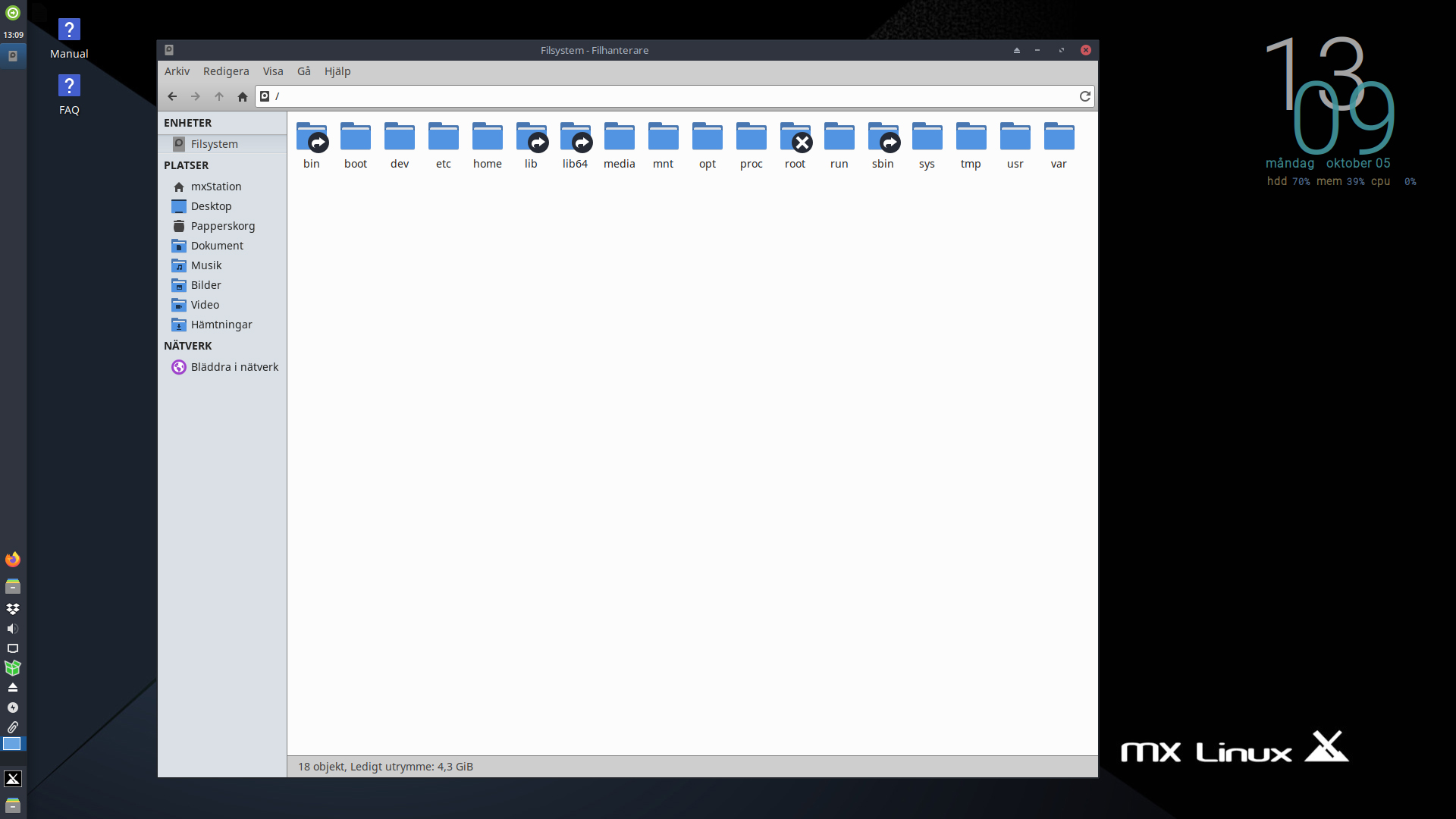This screenshot has width=1456, height=819.
Task: Open the Arkiv menu
Action: pyautogui.click(x=177, y=71)
